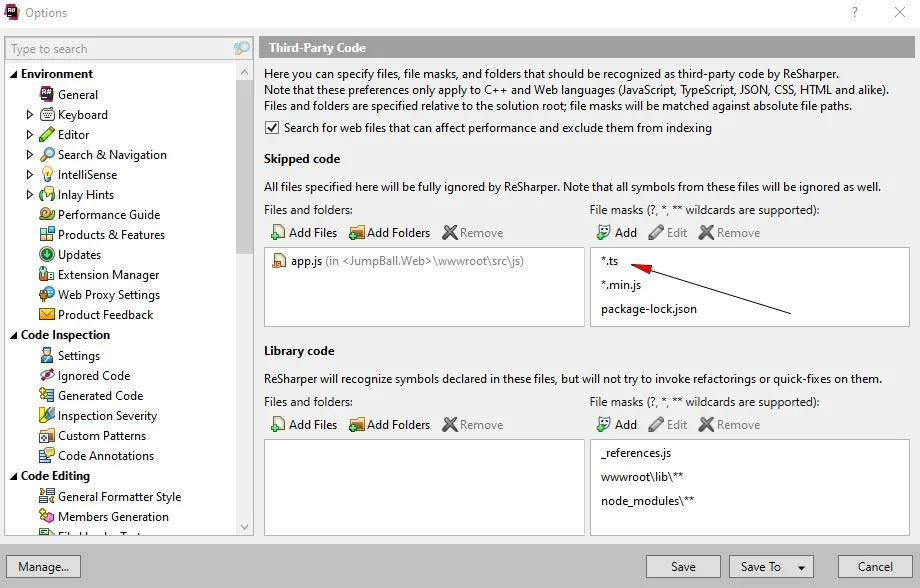
Task: Select the _references.js library mask
Action: point(635,453)
